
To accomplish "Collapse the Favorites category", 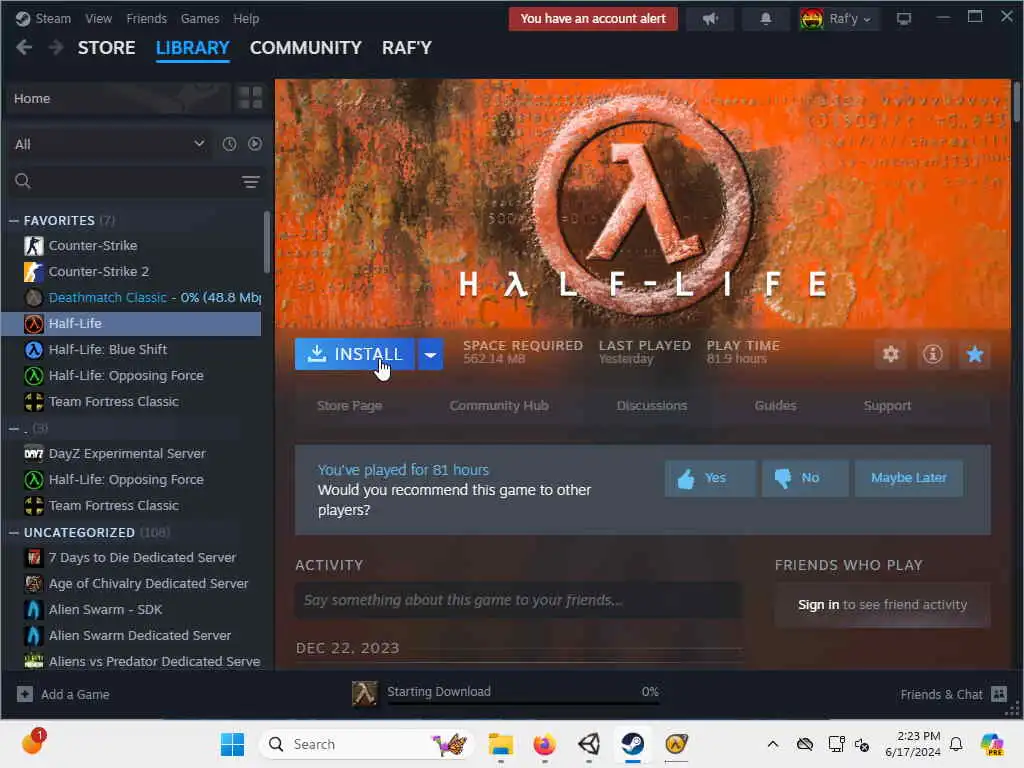I will tap(14, 221).
